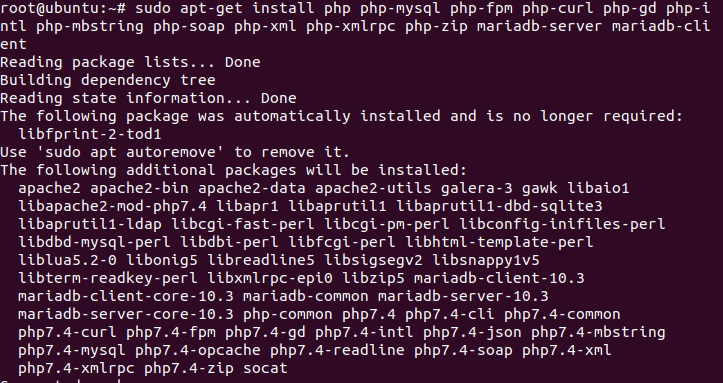Click 'Reading state information... Done' line

[x=148, y=98]
